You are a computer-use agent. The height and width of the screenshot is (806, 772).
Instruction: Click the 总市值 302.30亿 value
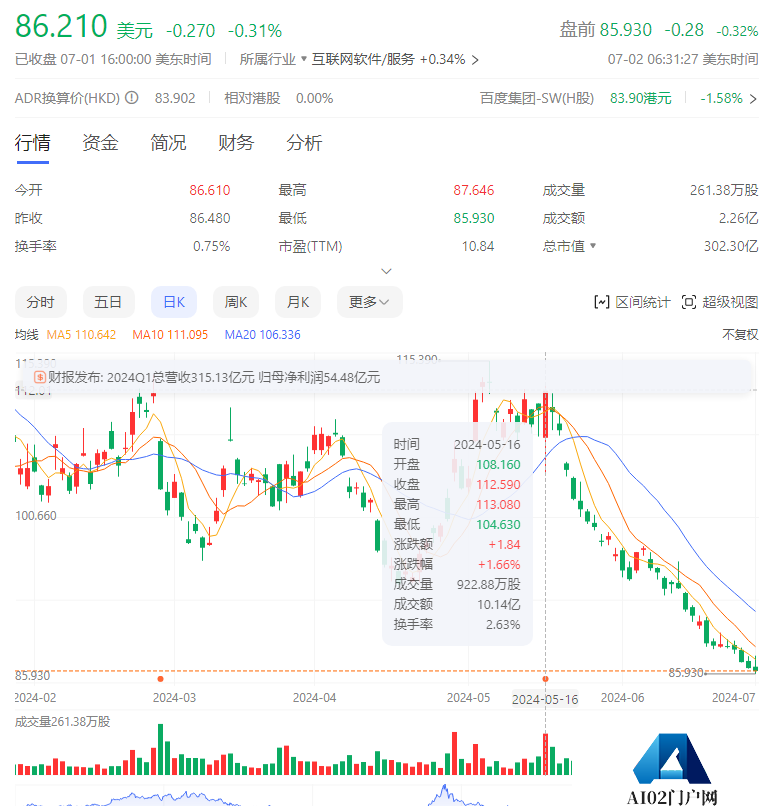coord(731,246)
